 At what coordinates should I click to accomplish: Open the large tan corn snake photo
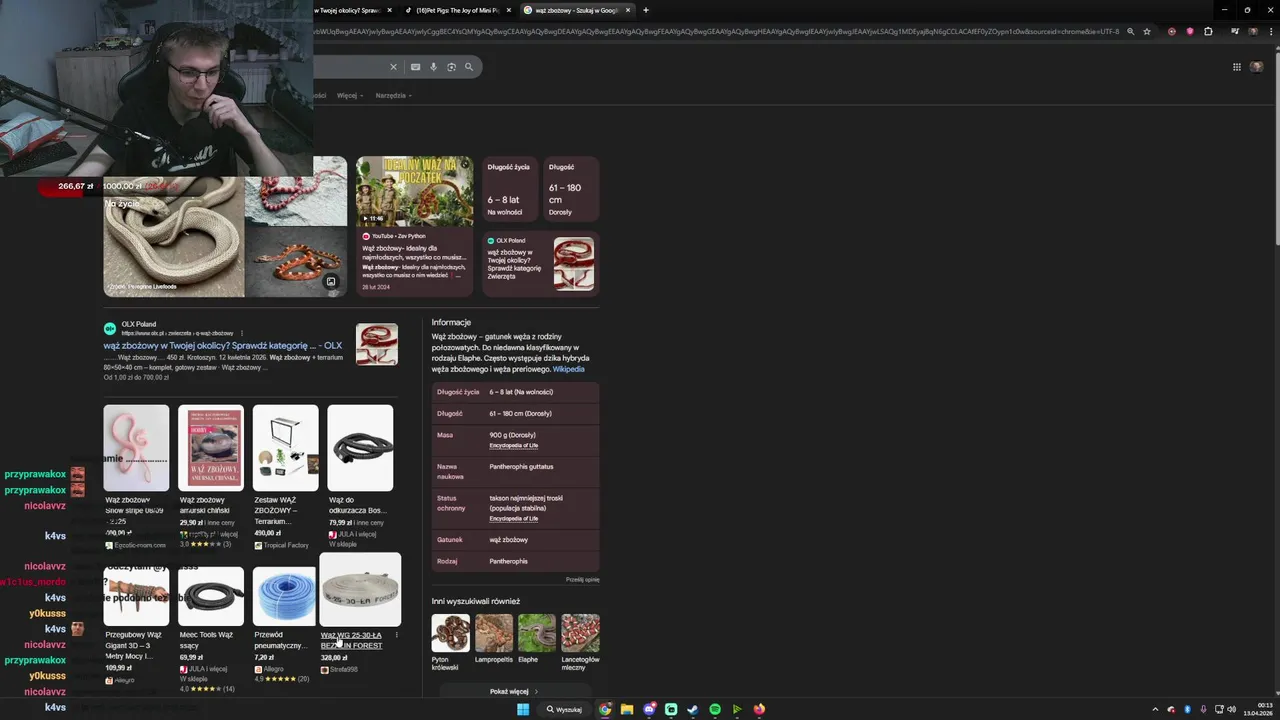coord(174,237)
